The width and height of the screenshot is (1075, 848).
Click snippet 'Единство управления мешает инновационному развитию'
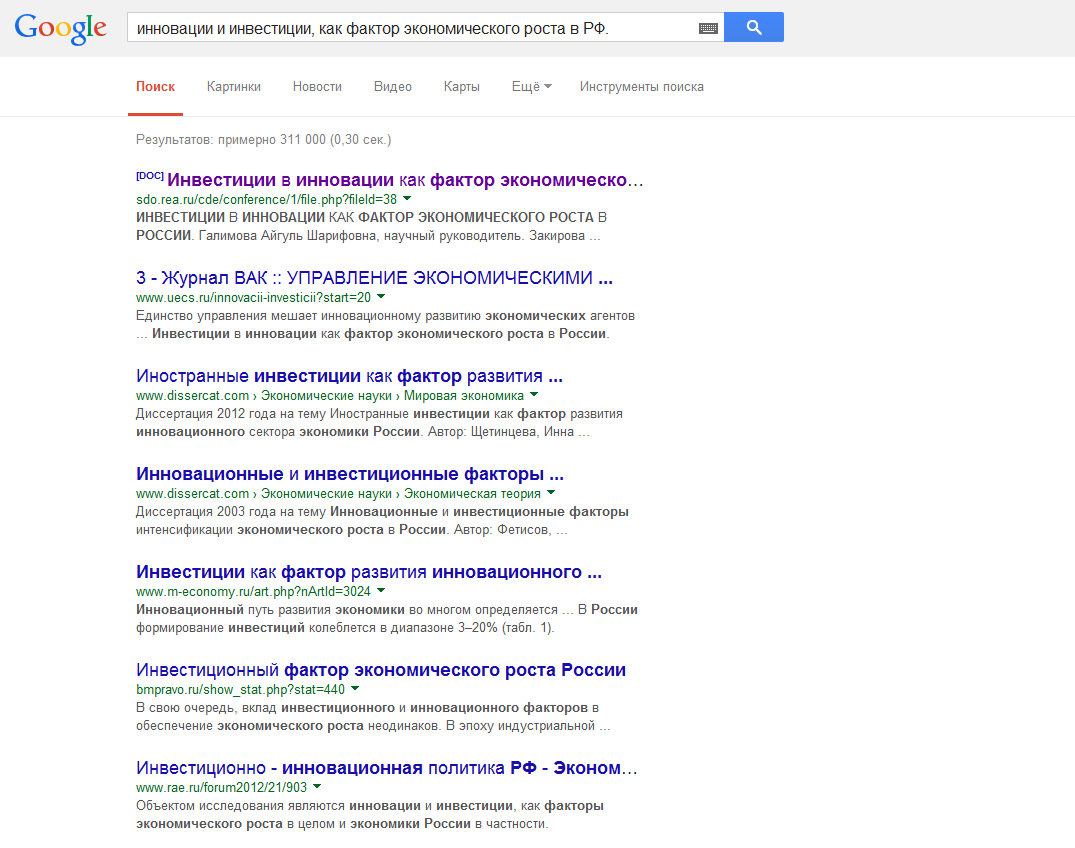[x=309, y=316]
